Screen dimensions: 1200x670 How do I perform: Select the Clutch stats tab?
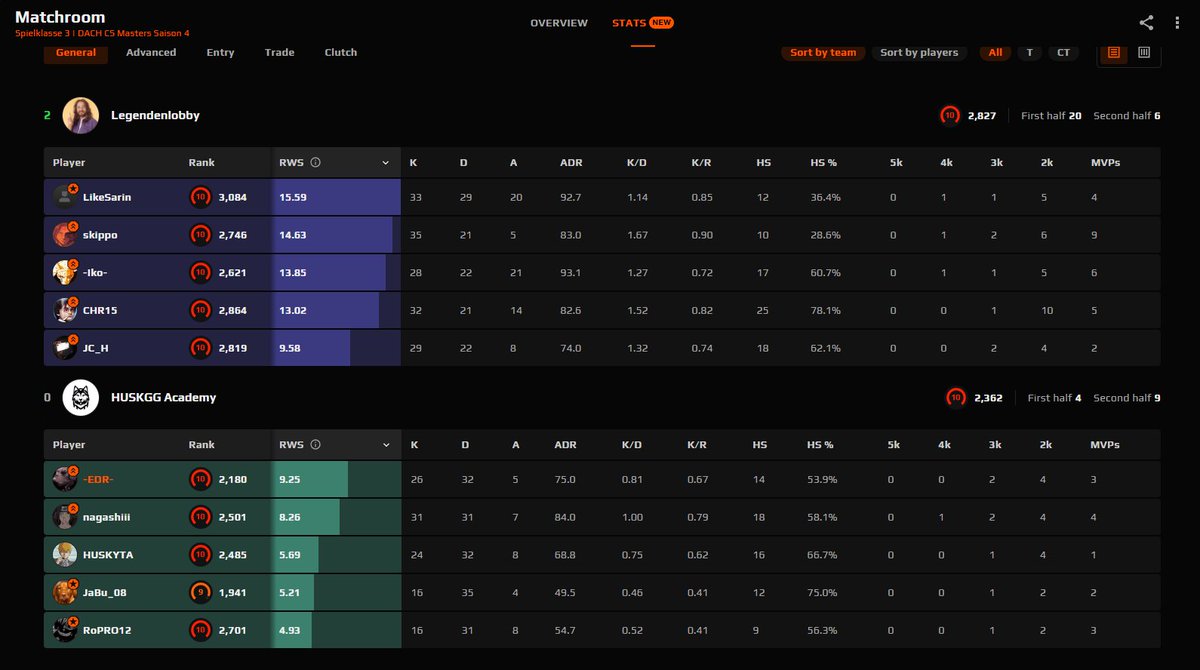341,52
